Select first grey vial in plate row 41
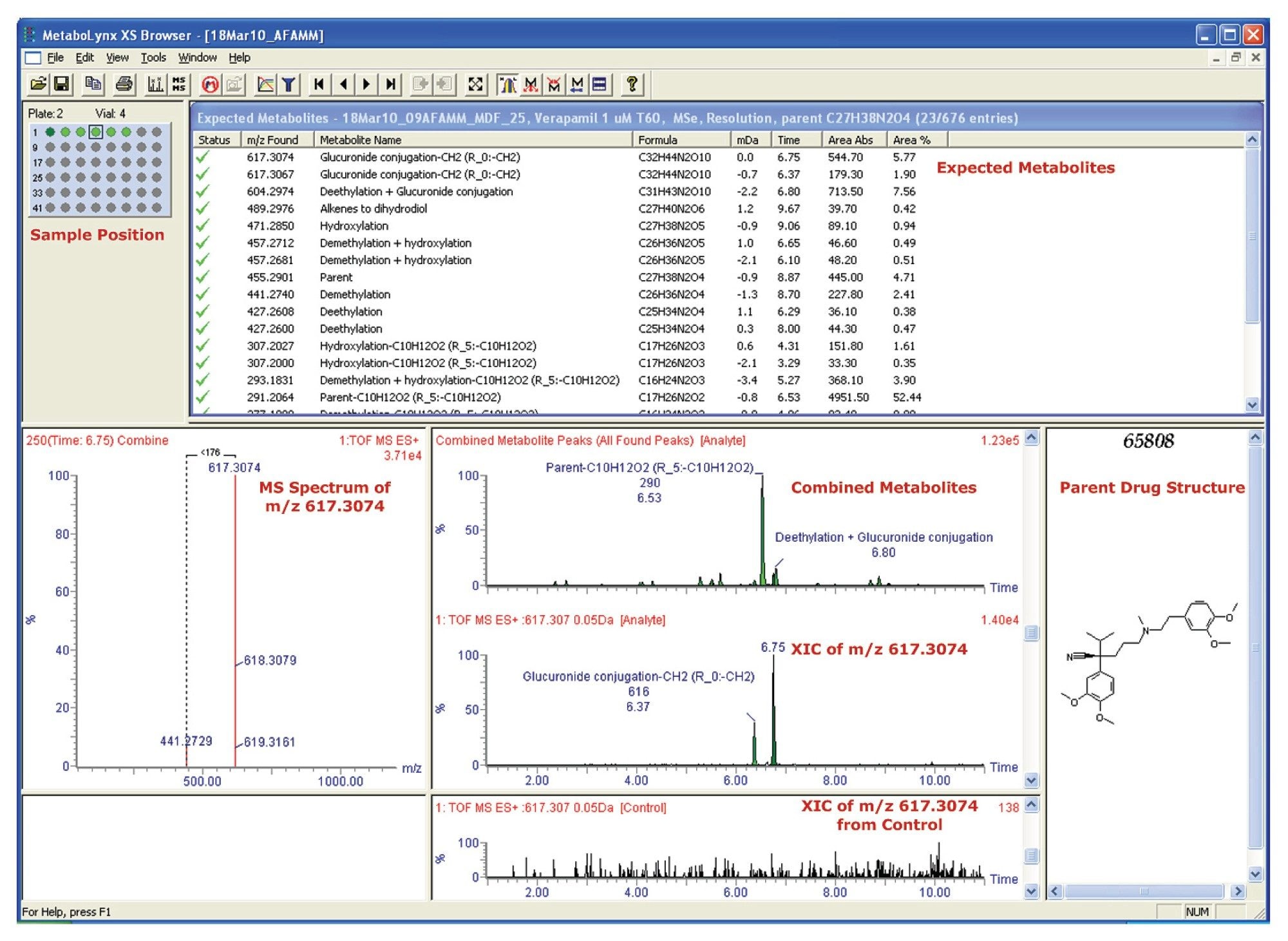Screen dimensions: 1288x941 [50, 207]
